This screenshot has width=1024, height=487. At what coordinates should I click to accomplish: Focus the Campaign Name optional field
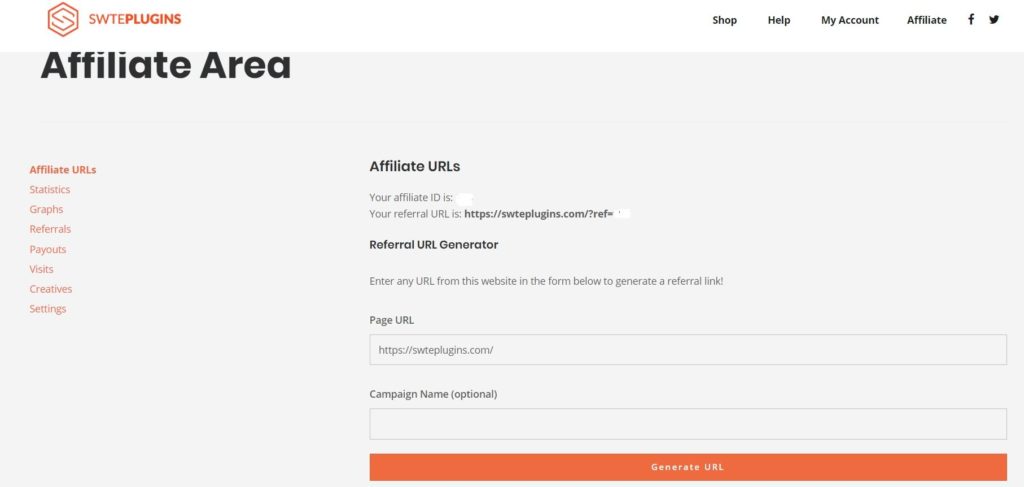pos(688,424)
